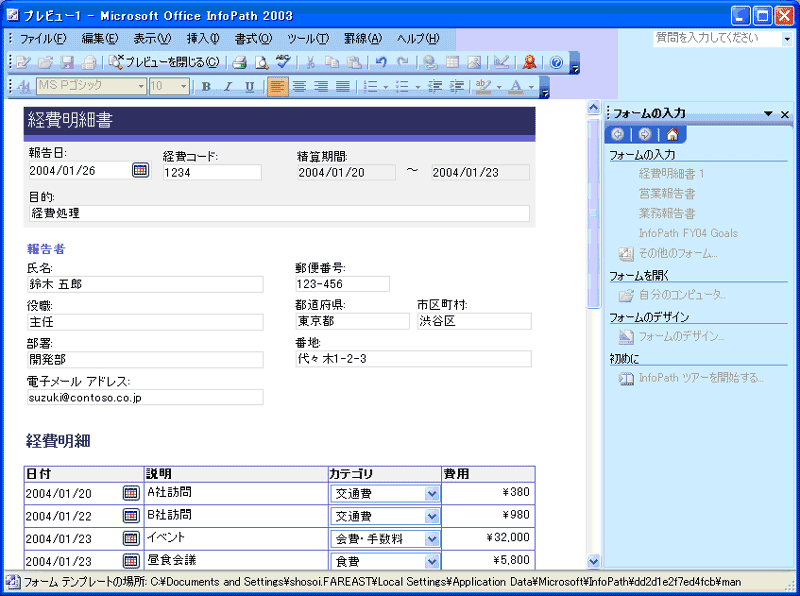Open calendar icon for the A社訪問 row
Viewport: 800px width, 596px height.
coord(130,493)
